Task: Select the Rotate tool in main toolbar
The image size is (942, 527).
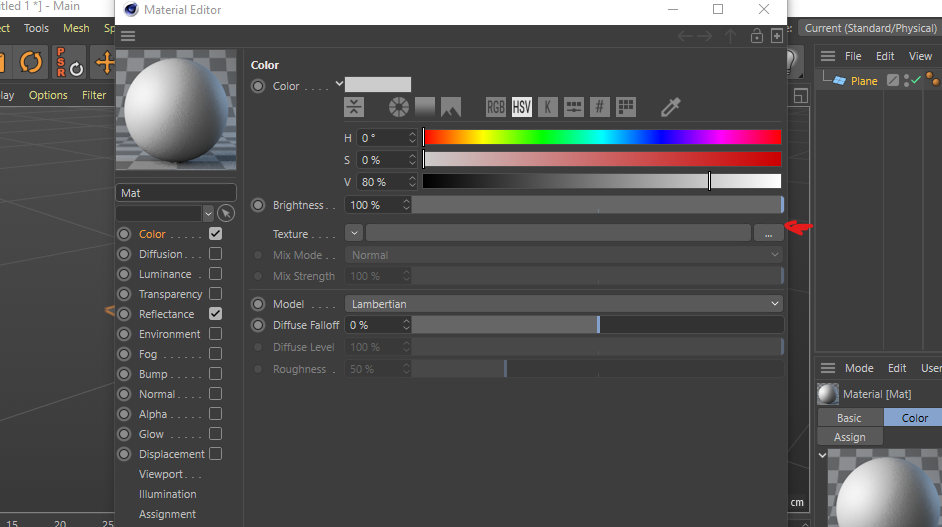Action: (x=31, y=62)
